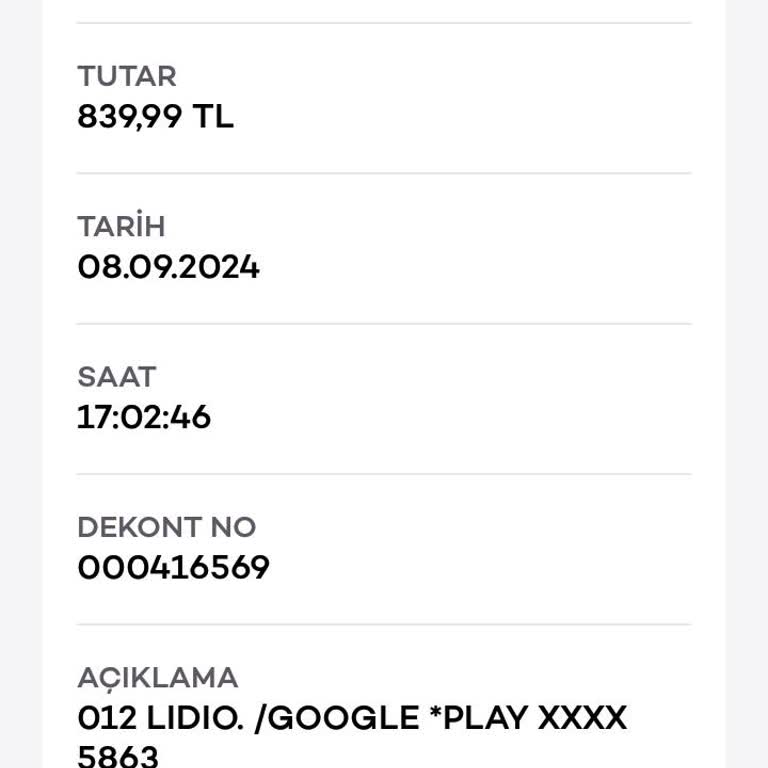
Task: Tap the *PLAY text in the description
Action: [x=479, y=718]
